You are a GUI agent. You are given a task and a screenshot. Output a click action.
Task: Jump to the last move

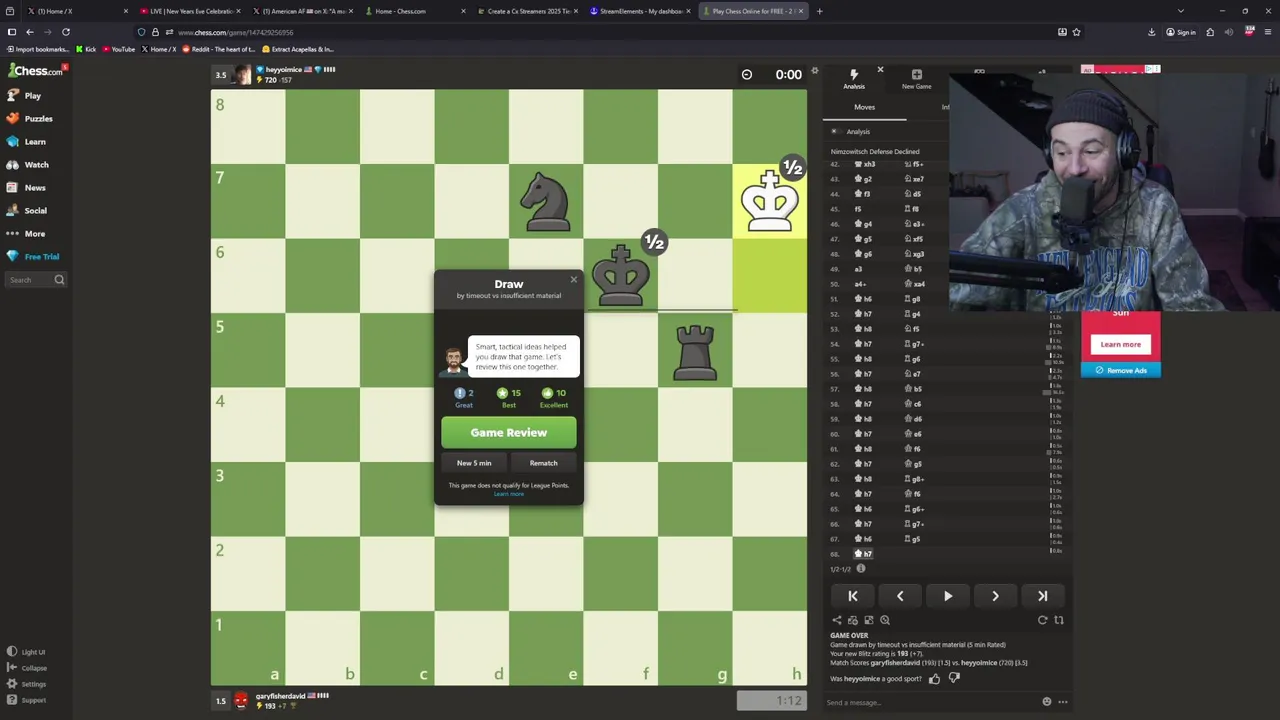click(1042, 596)
